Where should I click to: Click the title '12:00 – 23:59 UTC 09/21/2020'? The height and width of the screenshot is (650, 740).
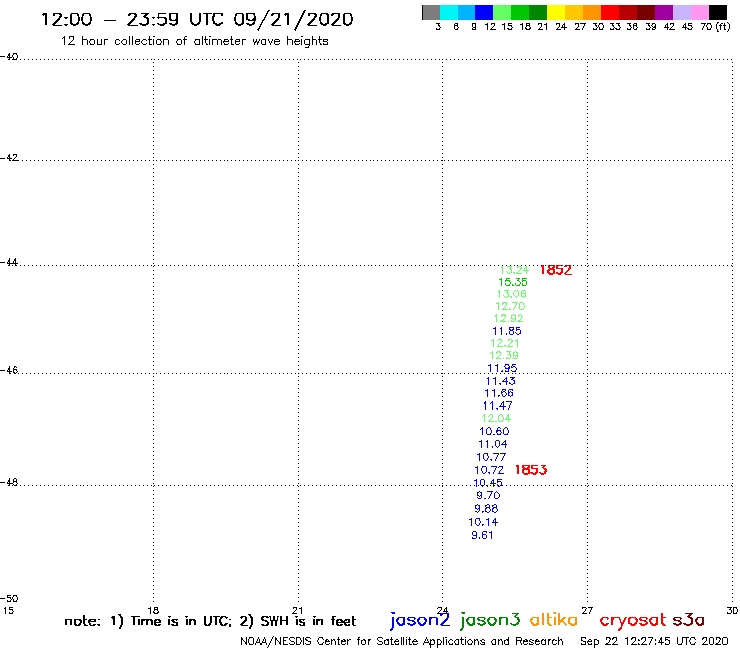tap(197, 20)
